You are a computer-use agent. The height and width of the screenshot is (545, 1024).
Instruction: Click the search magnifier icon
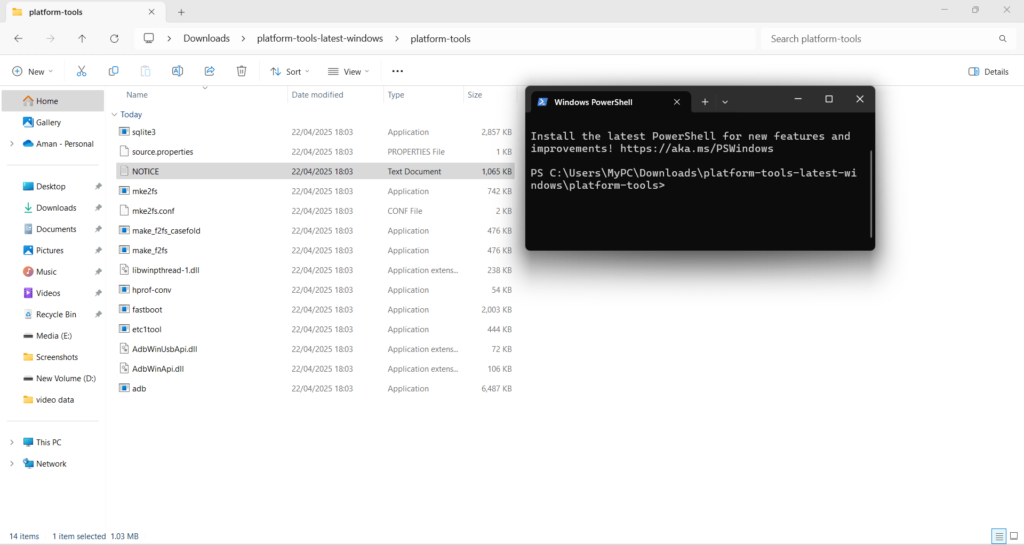point(1002,39)
